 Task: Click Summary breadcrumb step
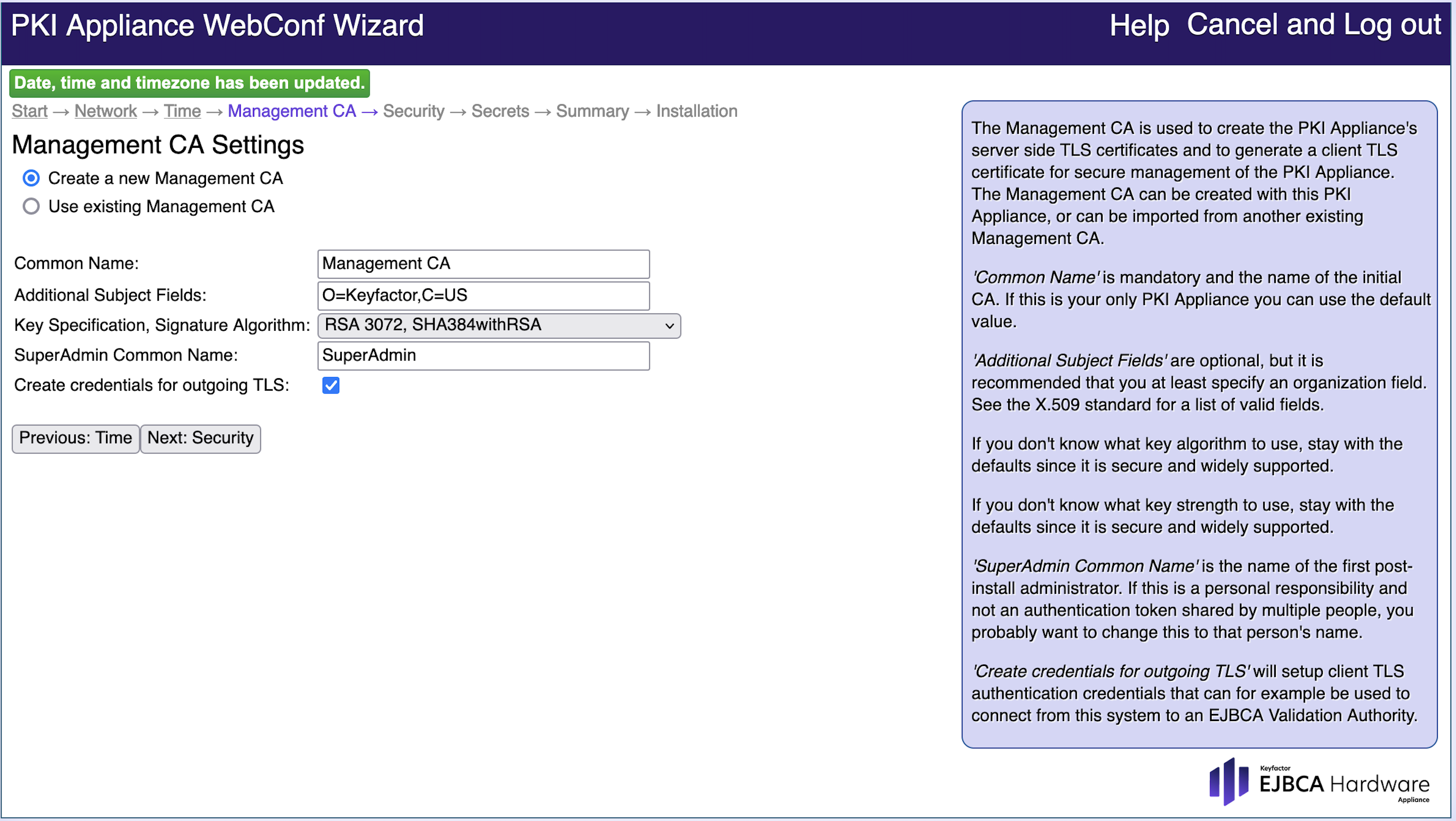592,112
